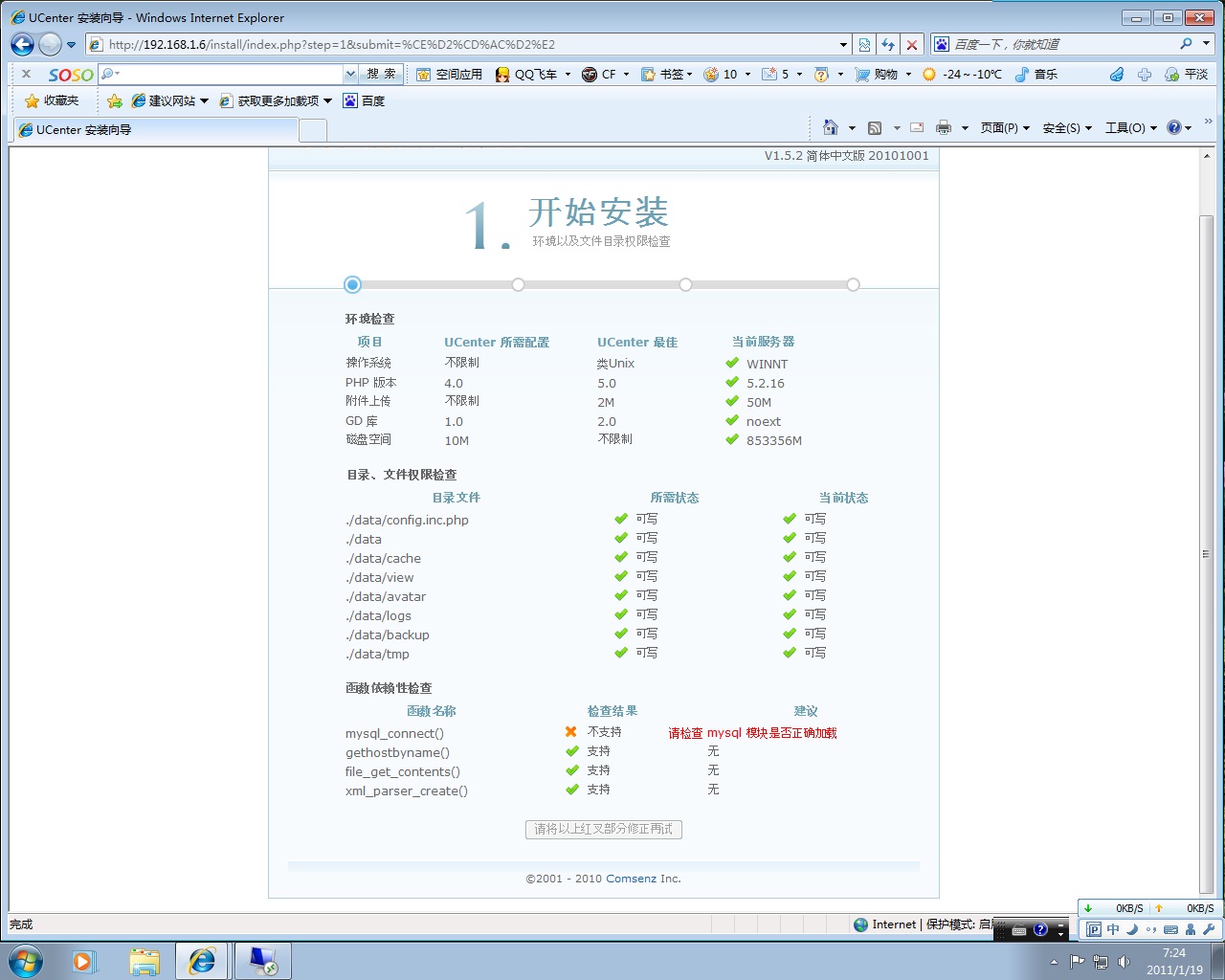This screenshot has height=980, width=1225.
Task: Expand the address bar URL dropdown
Action: 843,44
